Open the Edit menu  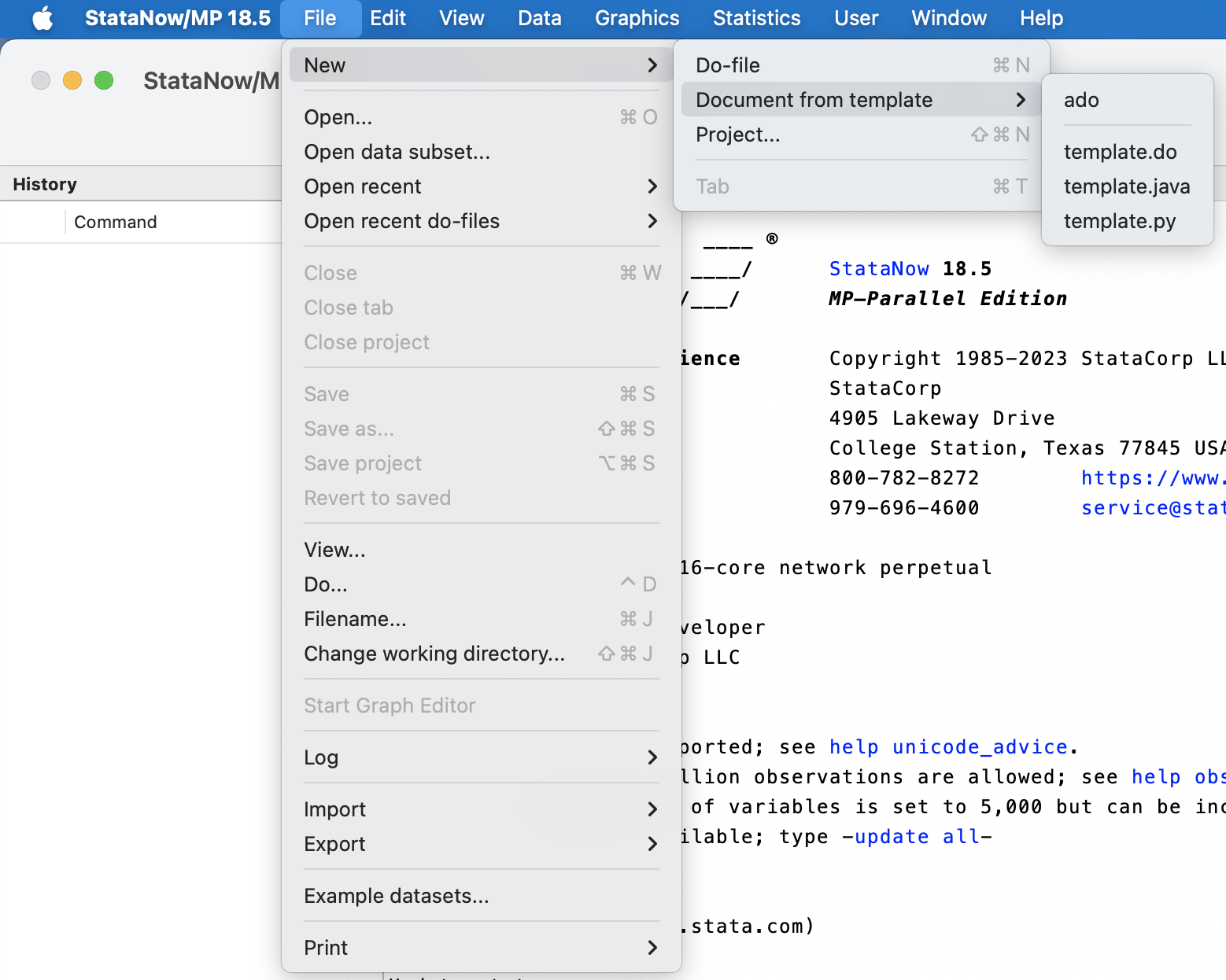[388, 18]
